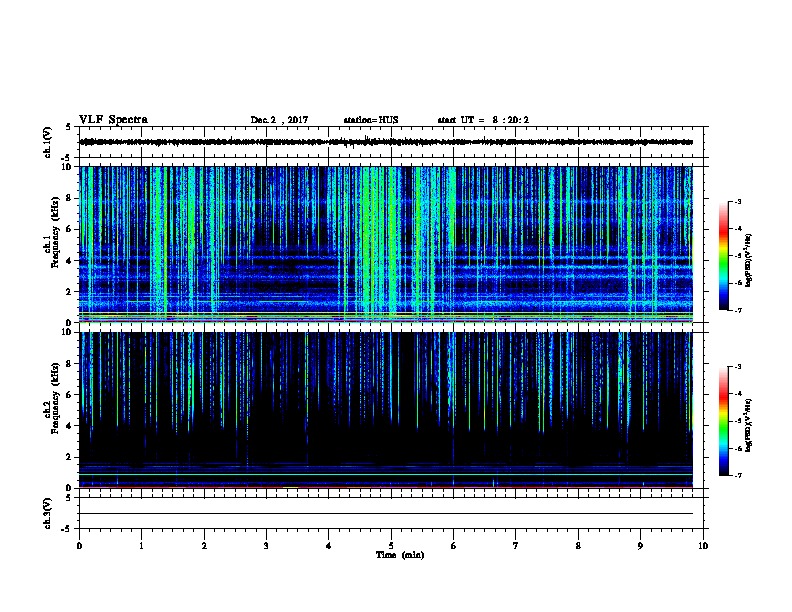Click time axis tick label "8"
This screenshot has width=792, height=612.
click(578, 546)
